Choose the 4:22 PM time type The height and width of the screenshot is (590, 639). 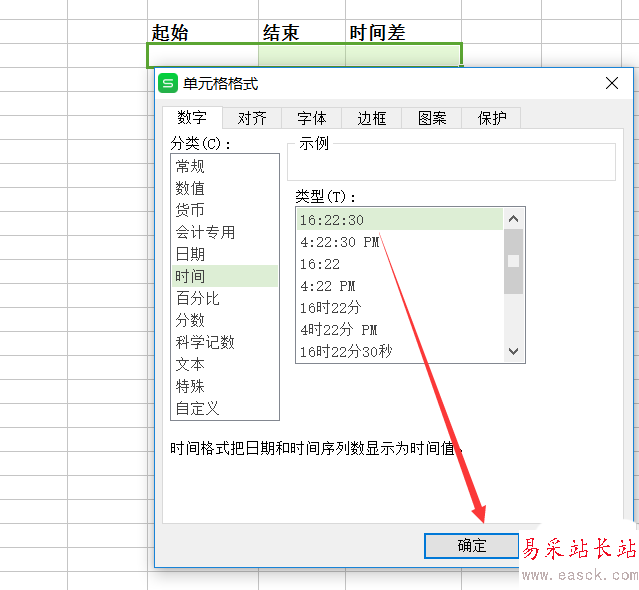tap(400, 286)
